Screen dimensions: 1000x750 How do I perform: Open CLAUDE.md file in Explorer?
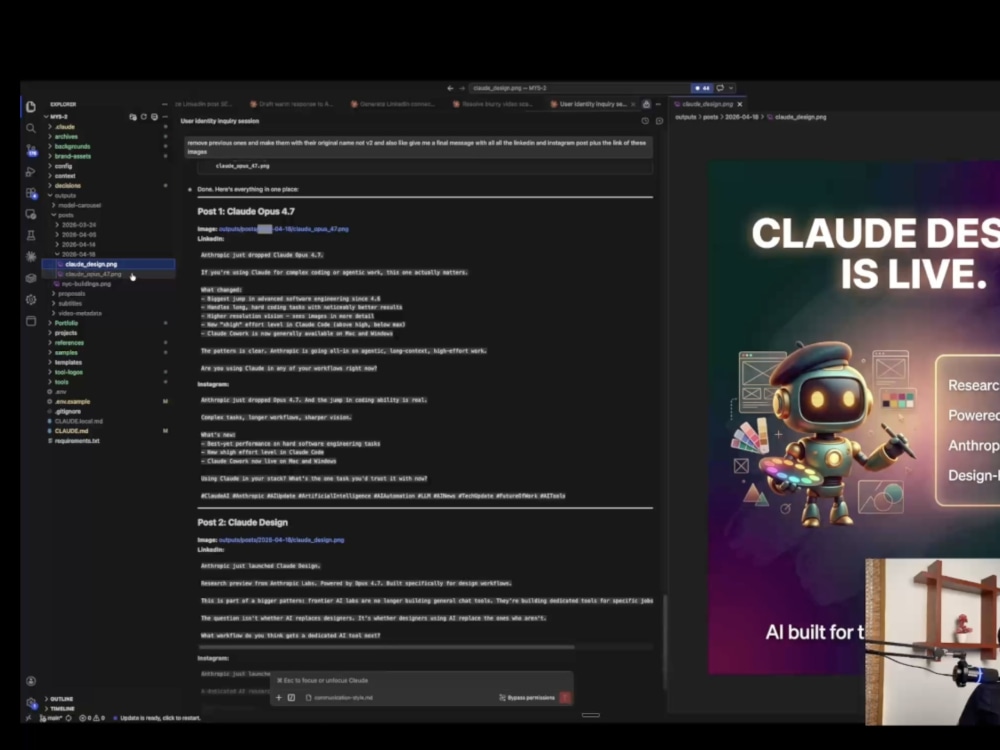click(x=108, y=431)
